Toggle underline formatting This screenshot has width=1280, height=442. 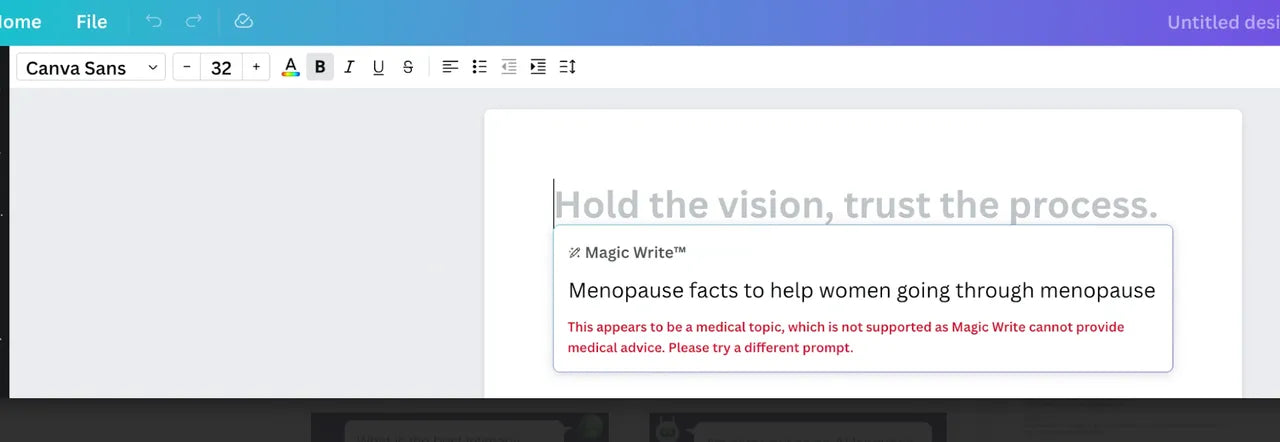tap(378, 67)
